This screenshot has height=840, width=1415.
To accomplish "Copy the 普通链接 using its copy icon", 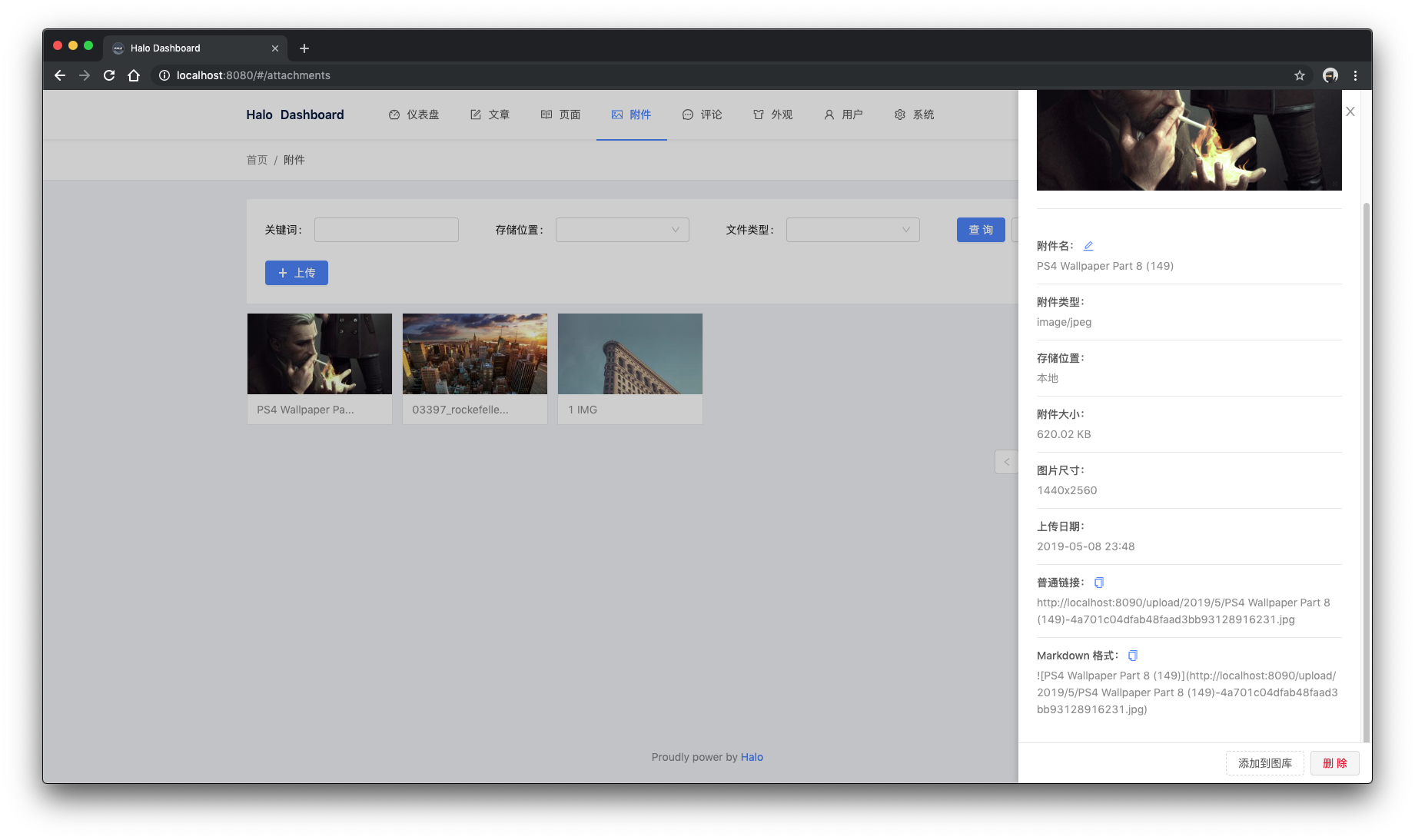I will click(x=1099, y=583).
